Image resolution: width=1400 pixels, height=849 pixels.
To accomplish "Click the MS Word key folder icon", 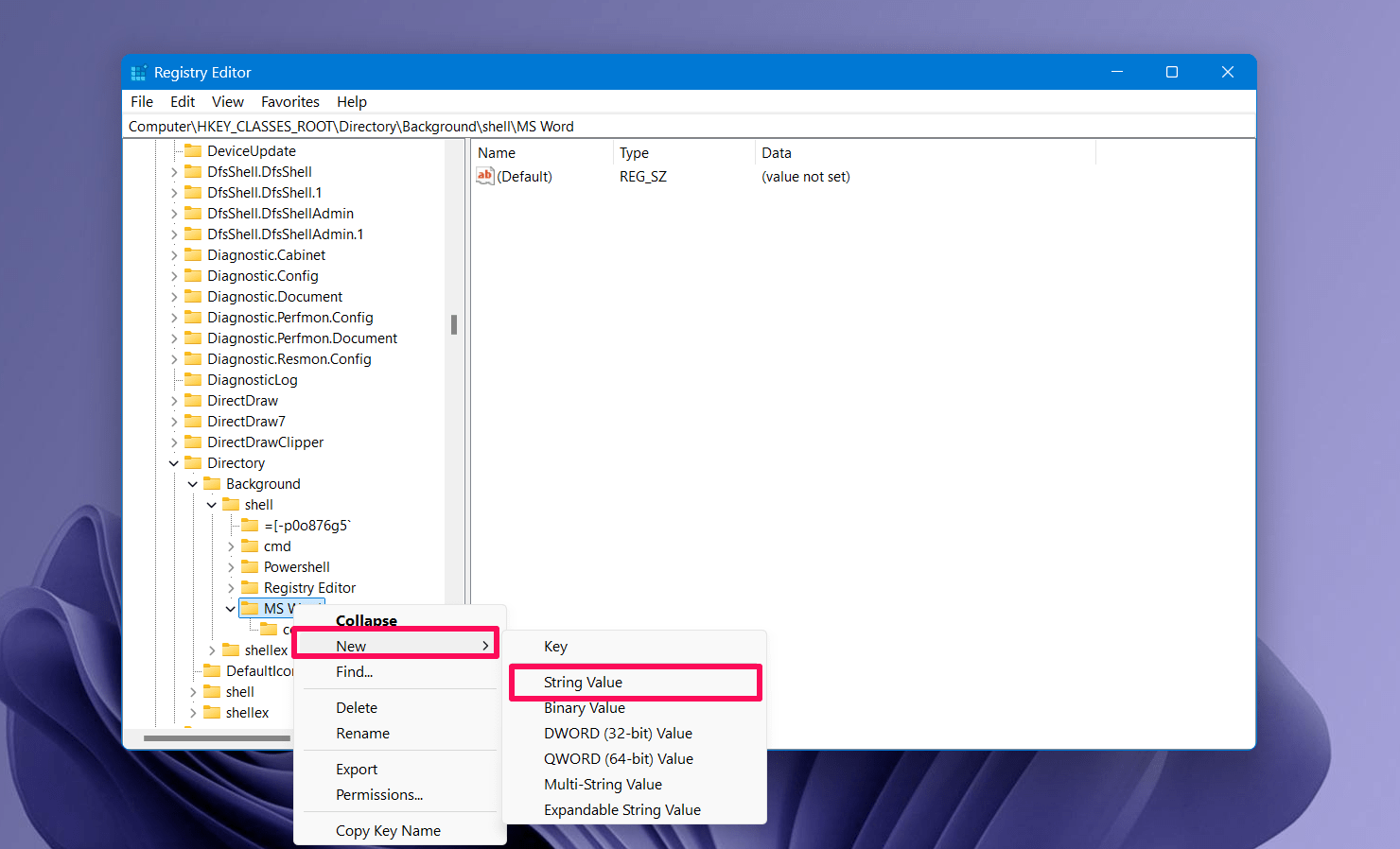I will click(x=250, y=608).
